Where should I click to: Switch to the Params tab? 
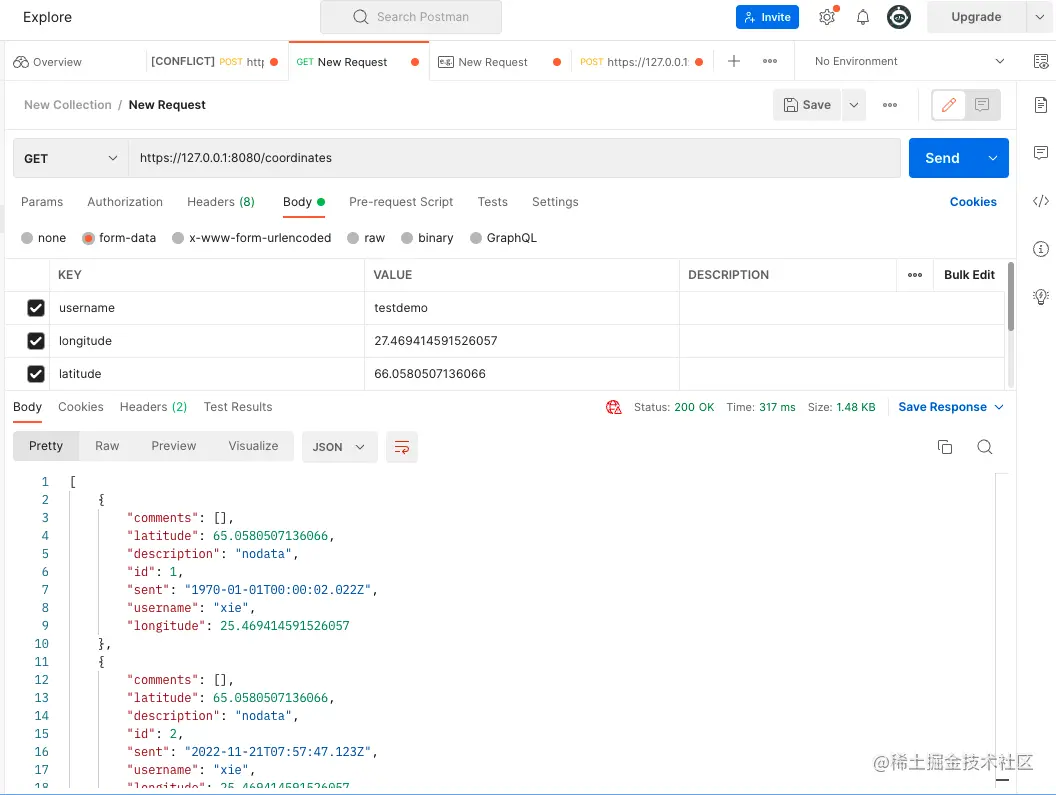click(x=42, y=201)
